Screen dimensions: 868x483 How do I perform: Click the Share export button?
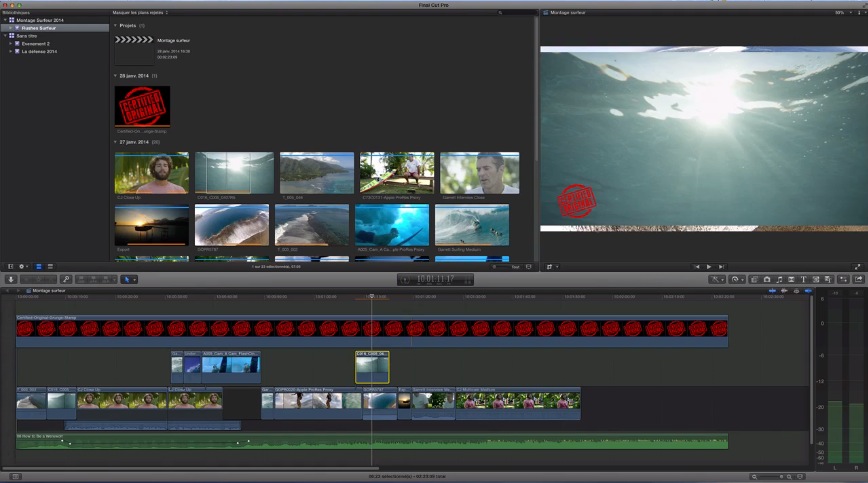858,279
